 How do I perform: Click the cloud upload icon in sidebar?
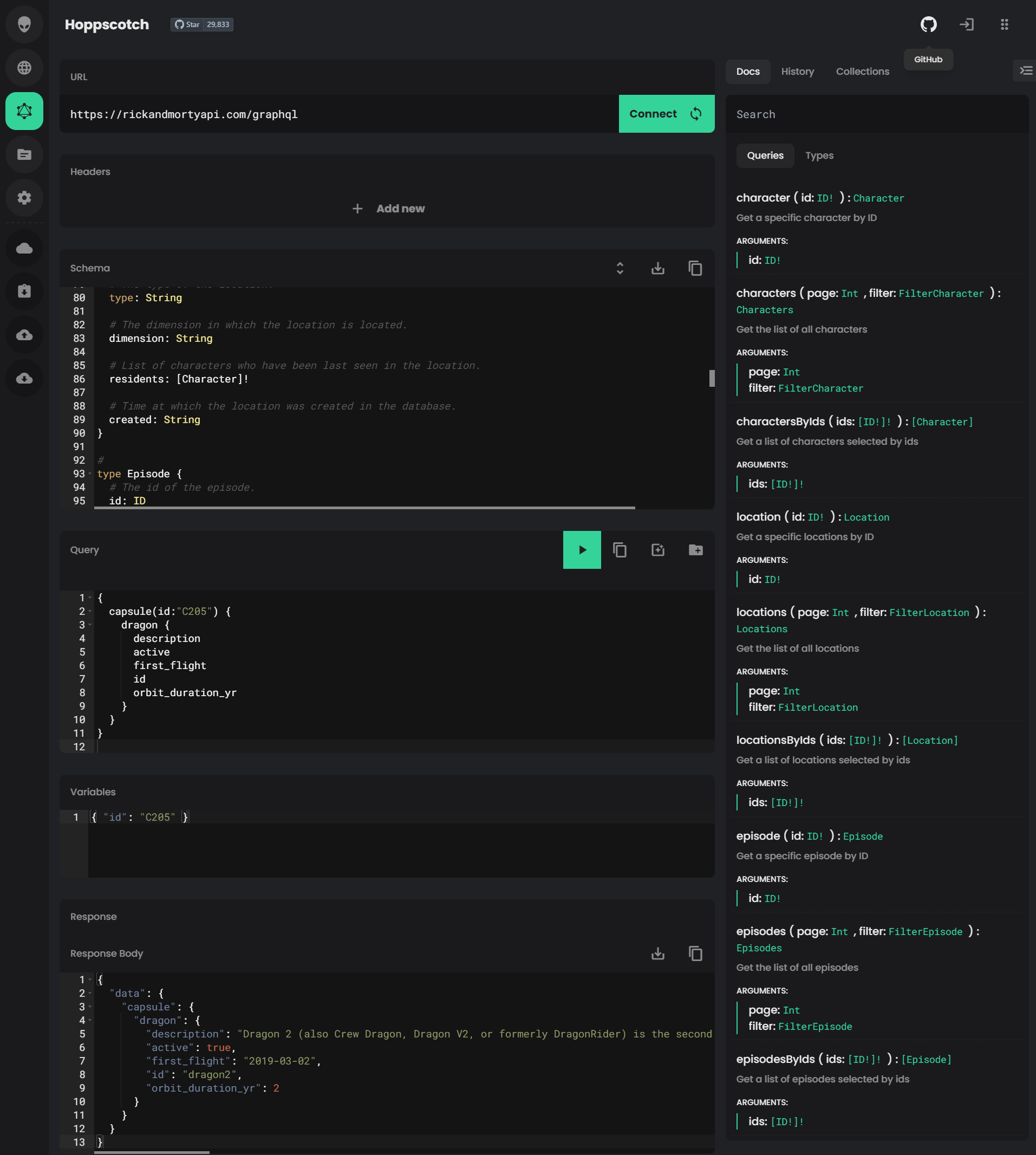point(24,335)
